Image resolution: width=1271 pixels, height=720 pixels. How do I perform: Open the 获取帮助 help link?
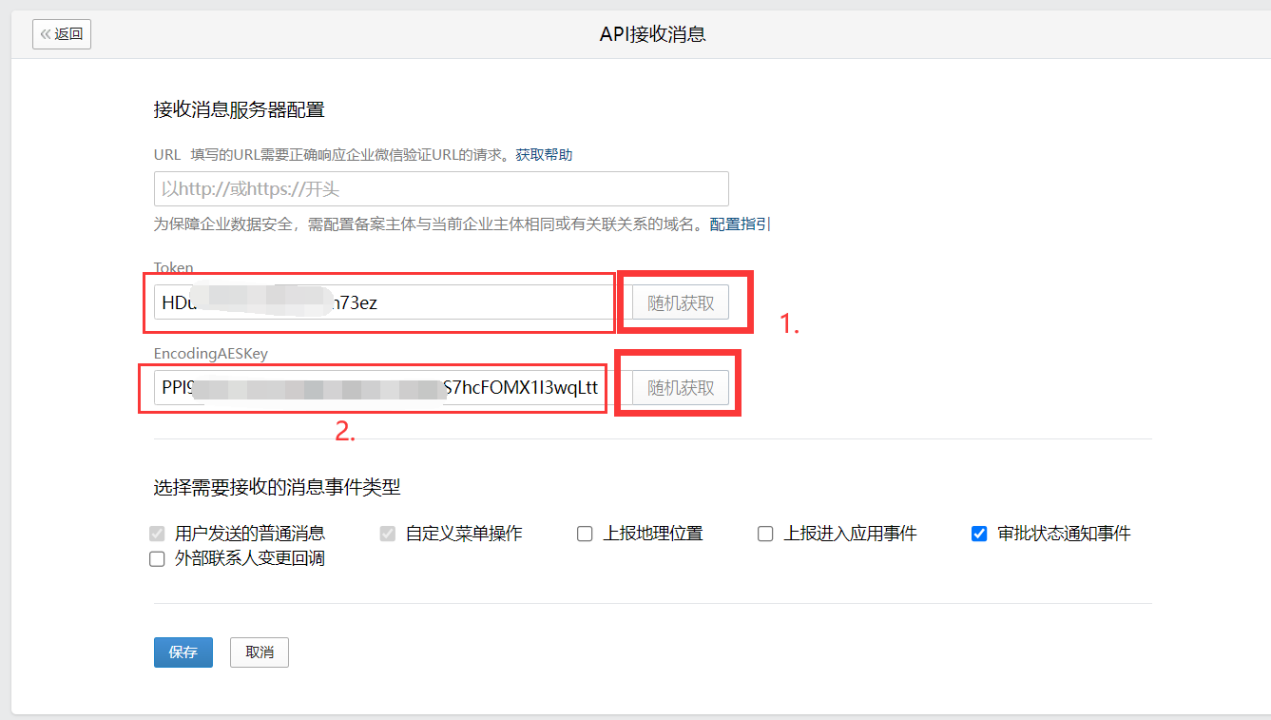click(x=543, y=155)
